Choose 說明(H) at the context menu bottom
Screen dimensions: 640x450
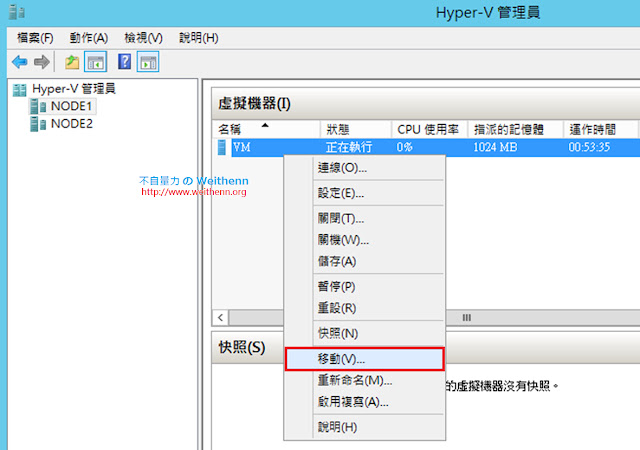[x=364, y=427]
